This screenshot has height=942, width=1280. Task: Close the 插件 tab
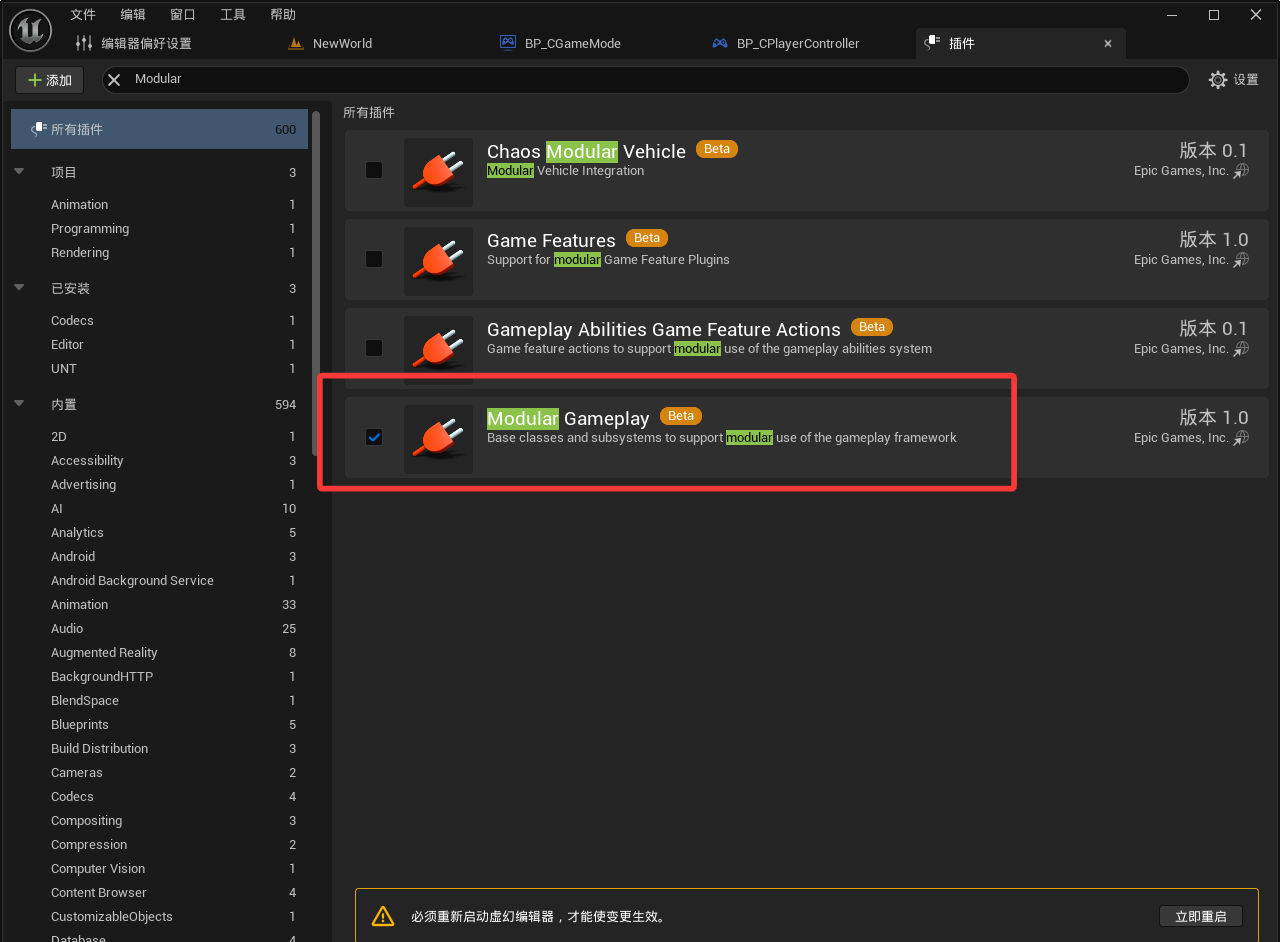coord(1108,43)
